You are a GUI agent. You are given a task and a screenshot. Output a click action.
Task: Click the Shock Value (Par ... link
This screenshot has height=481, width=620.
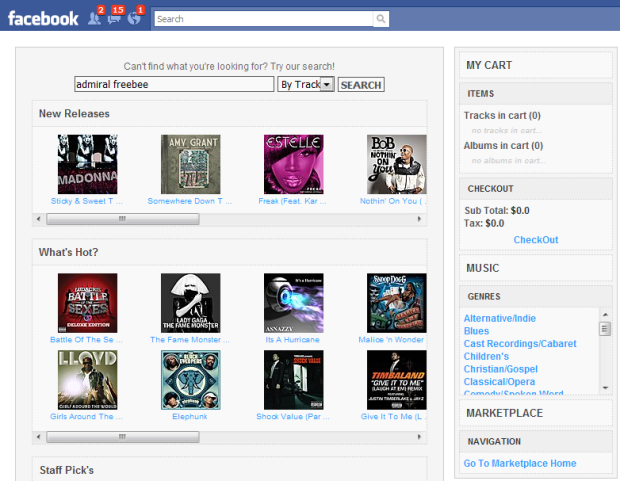[x=293, y=416]
